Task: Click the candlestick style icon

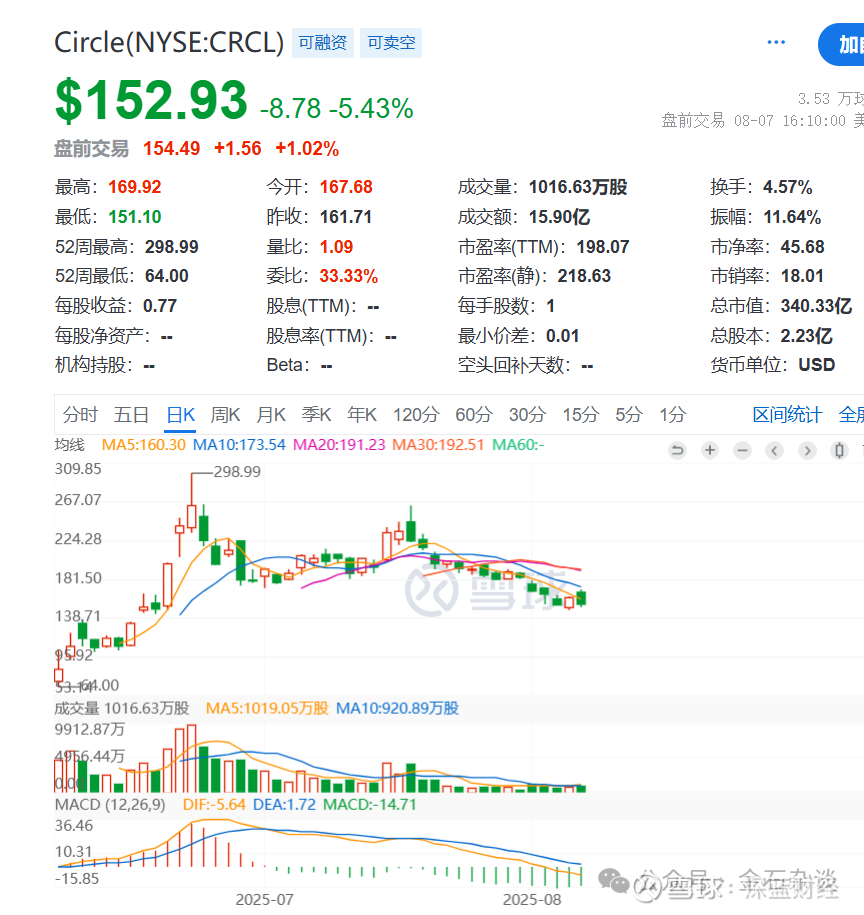Action: (x=839, y=450)
